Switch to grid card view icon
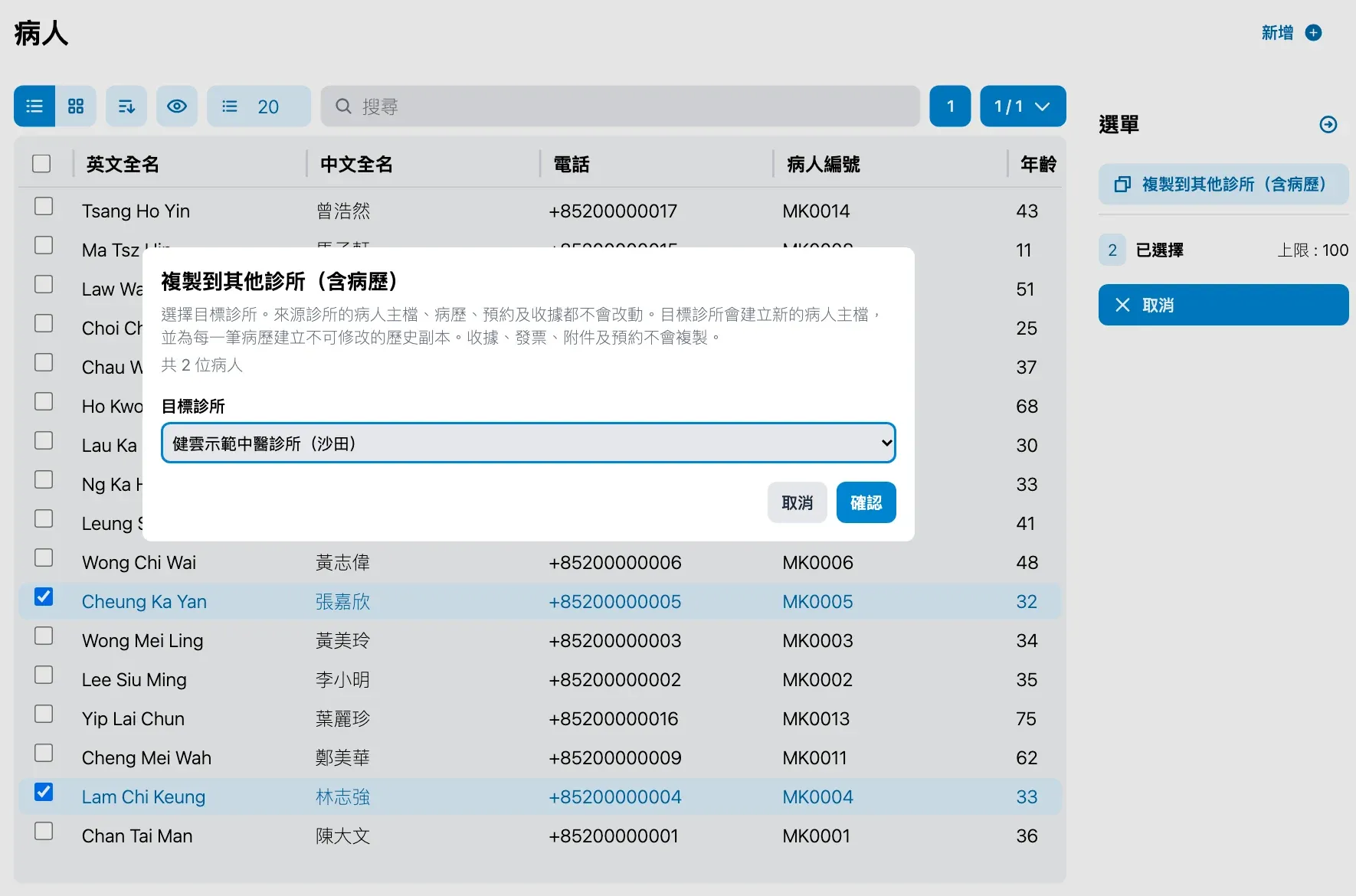 pyautogui.click(x=76, y=106)
